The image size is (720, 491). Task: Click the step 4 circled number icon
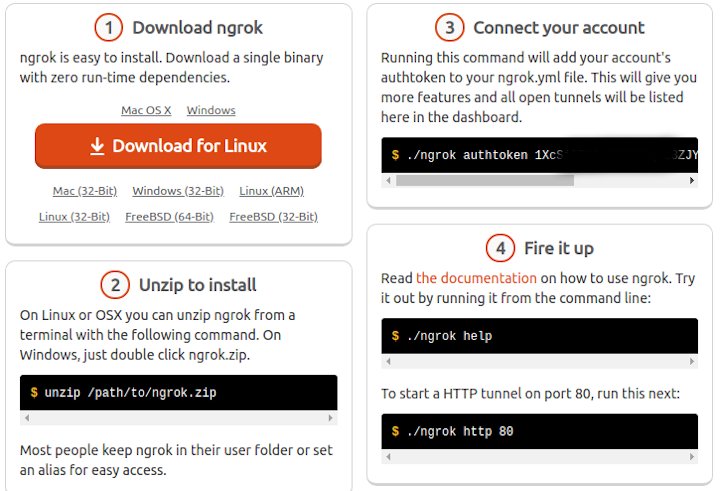(500, 248)
